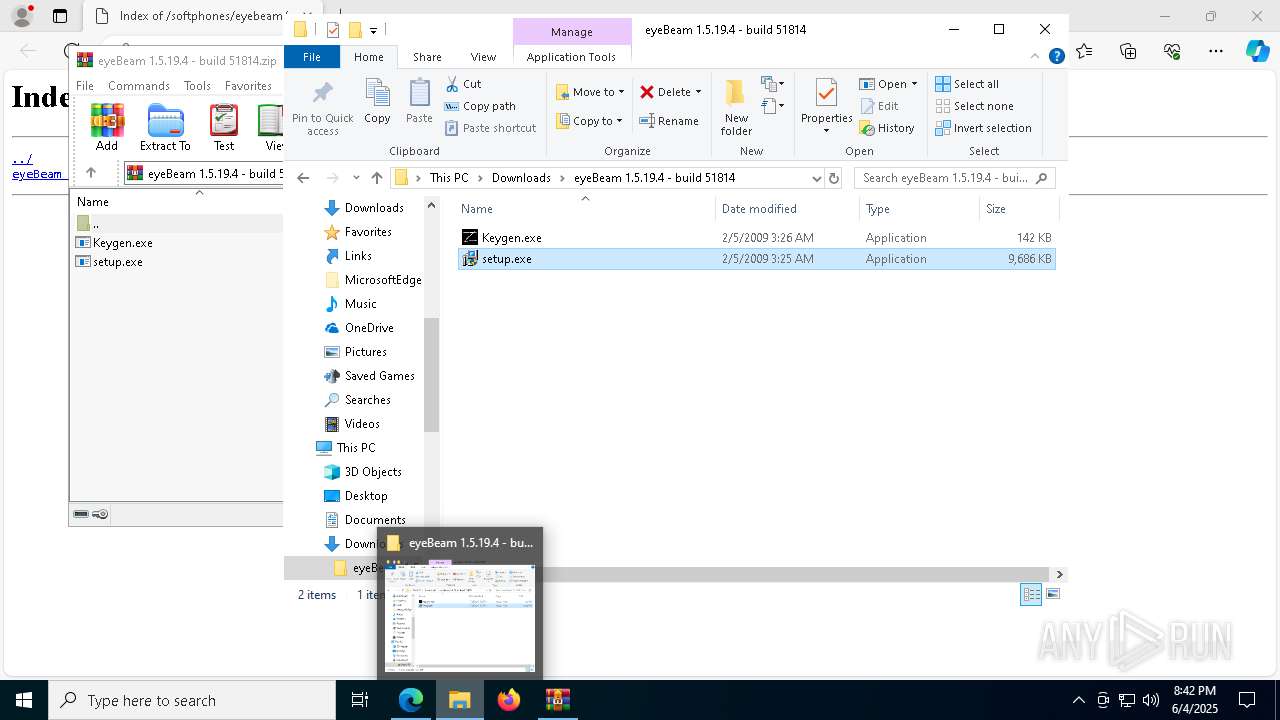Click Select all in ribbon
The image size is (1280, 720).
[x=967, y=84]
